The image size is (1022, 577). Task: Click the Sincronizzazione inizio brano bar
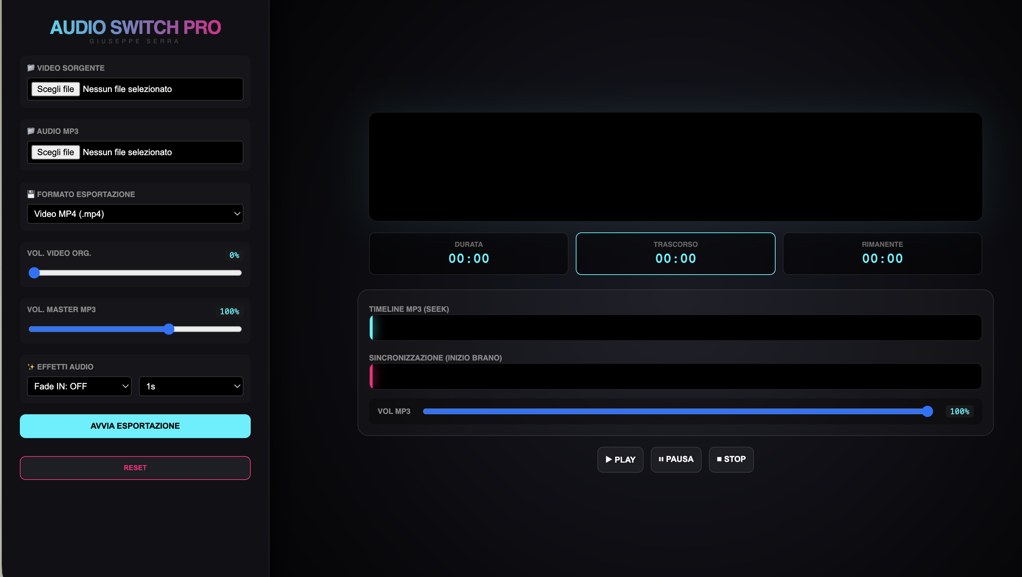click(675, 376)
